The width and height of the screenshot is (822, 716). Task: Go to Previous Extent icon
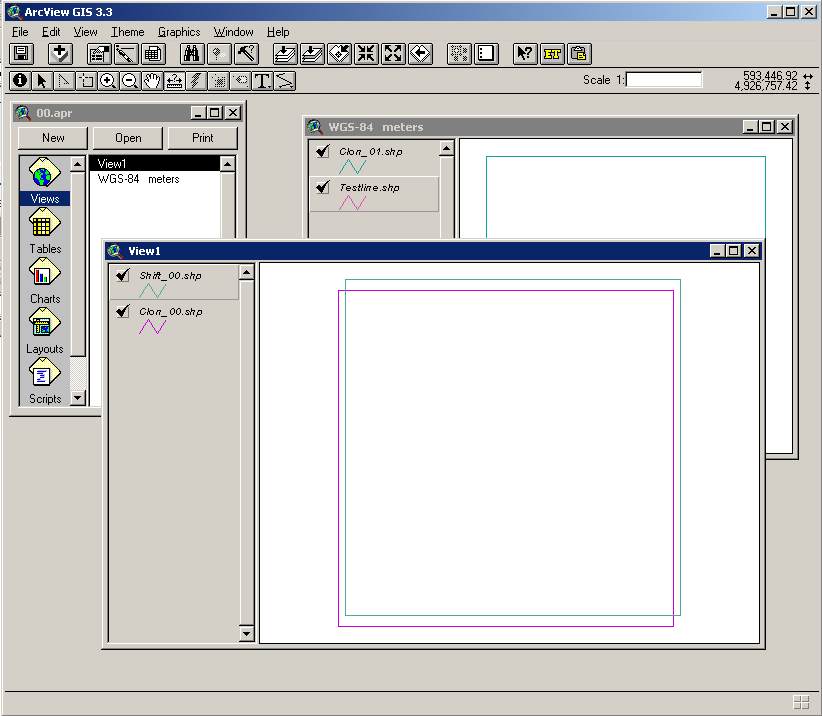coord(420,53)
